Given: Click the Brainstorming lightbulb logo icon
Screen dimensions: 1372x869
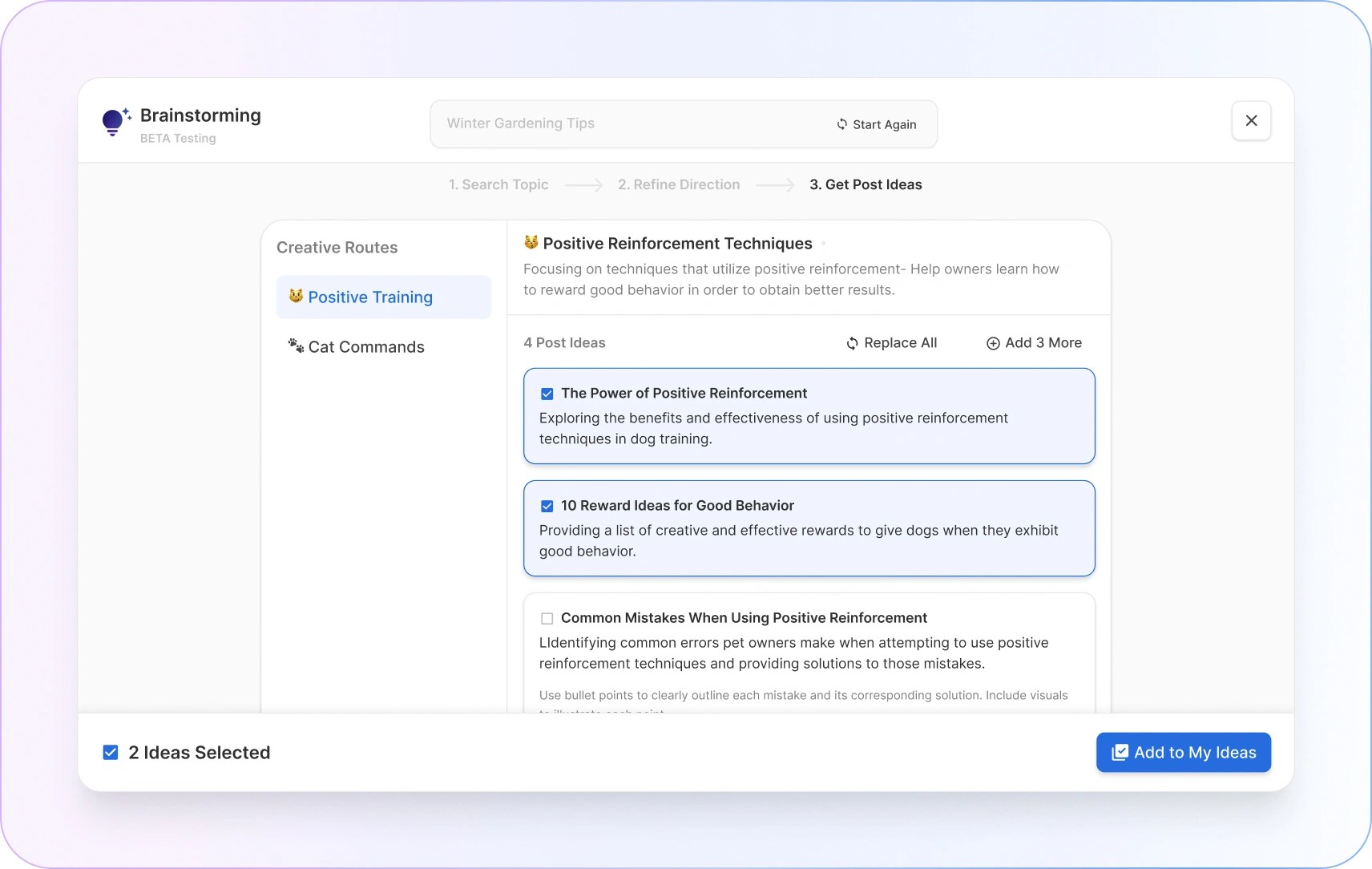Looking at the screenshot, I should pos(115,122).
